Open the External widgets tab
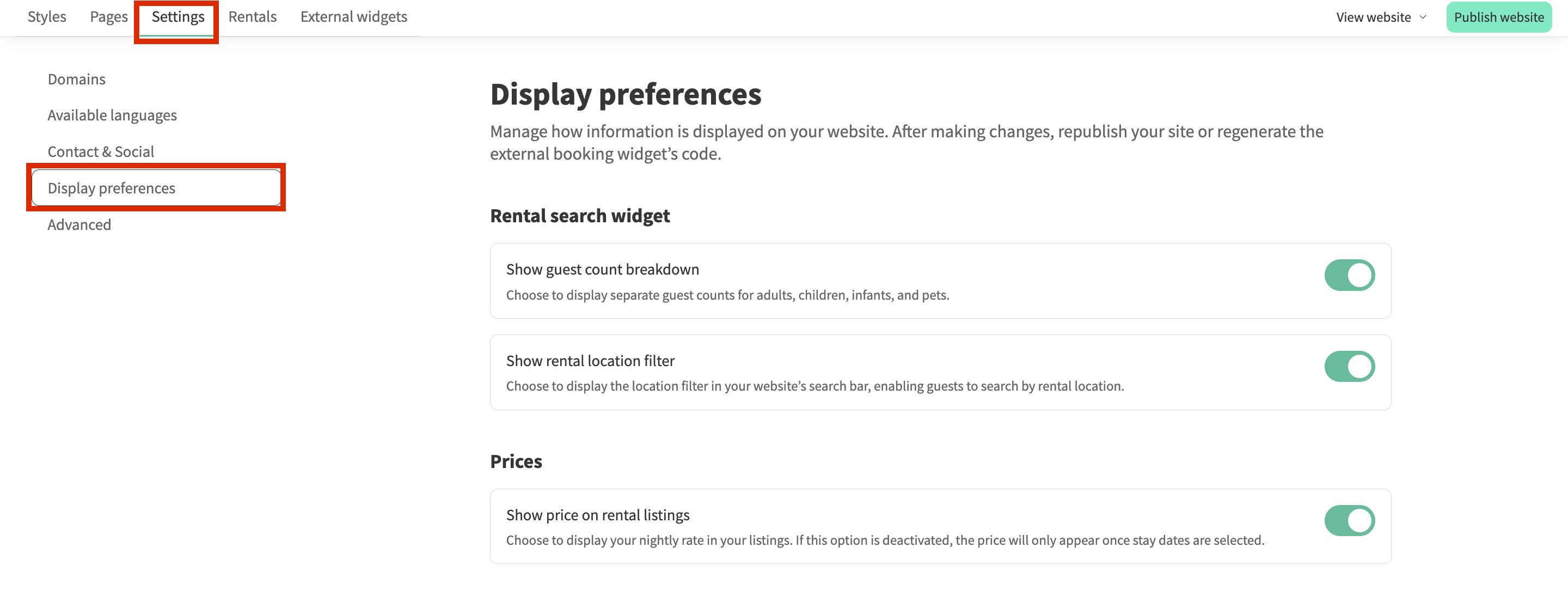 coord(354,17)
